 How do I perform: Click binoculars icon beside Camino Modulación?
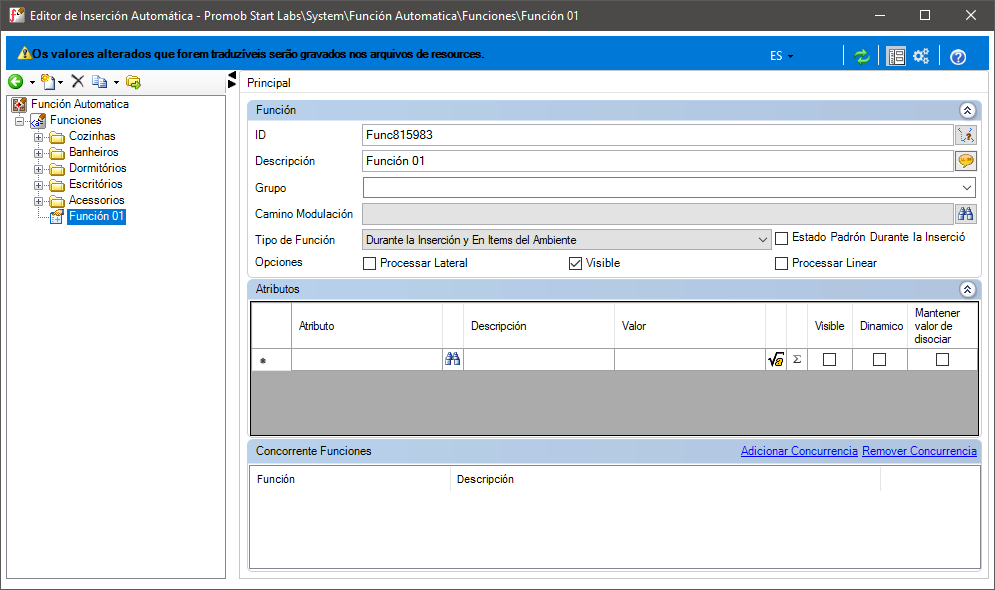pyautogui.click(x=966, y=214)
